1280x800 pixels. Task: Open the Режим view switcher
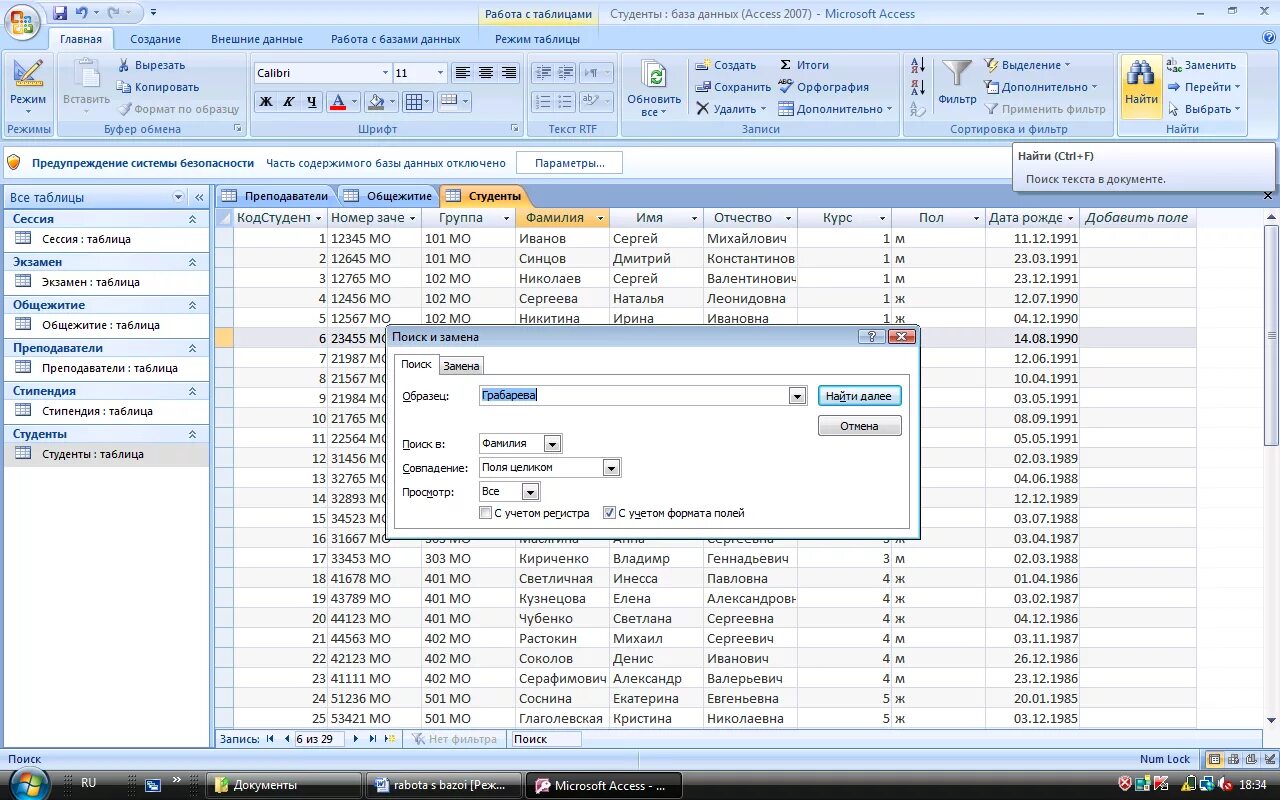[27, 88]
